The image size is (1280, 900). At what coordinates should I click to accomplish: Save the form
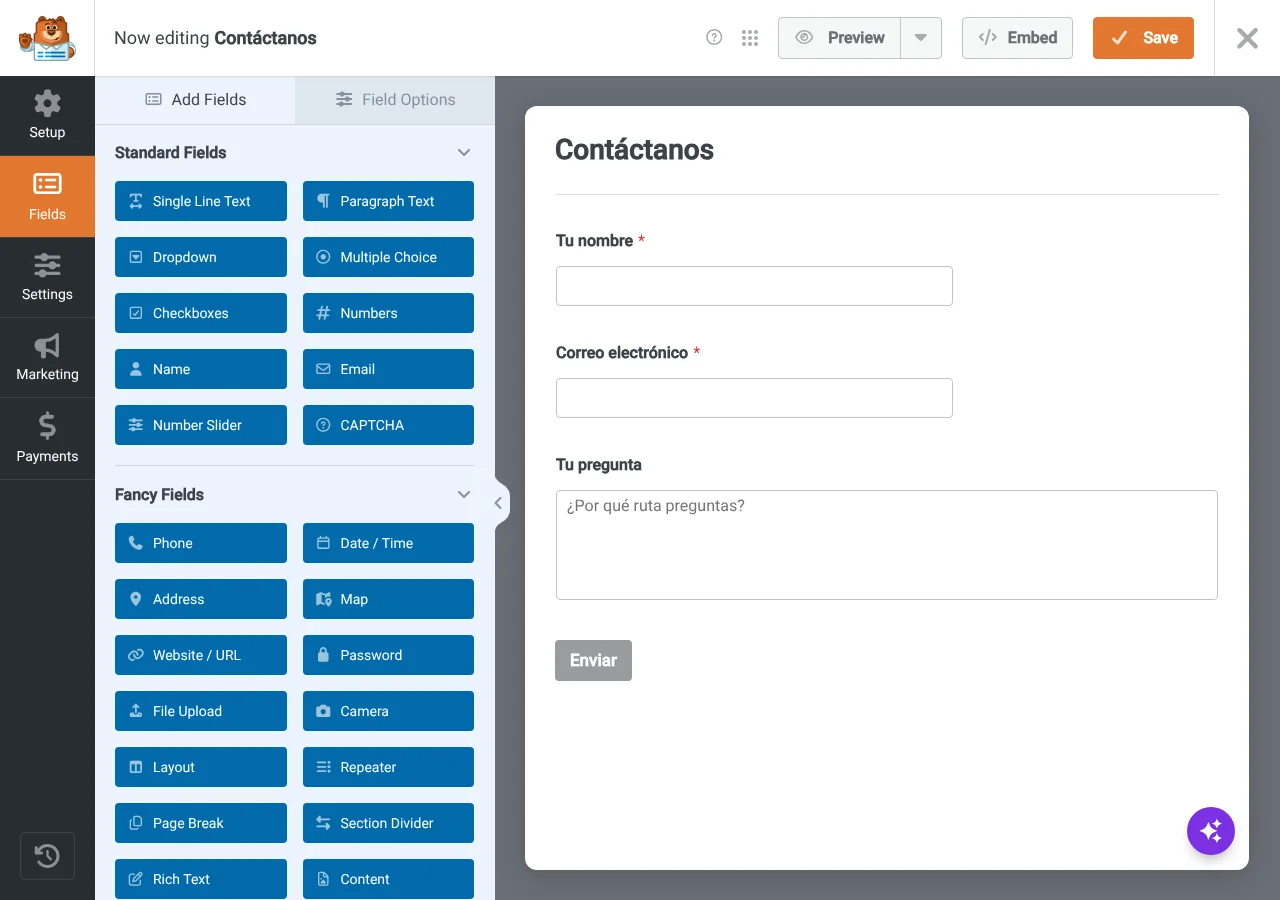coord(1143,38)
